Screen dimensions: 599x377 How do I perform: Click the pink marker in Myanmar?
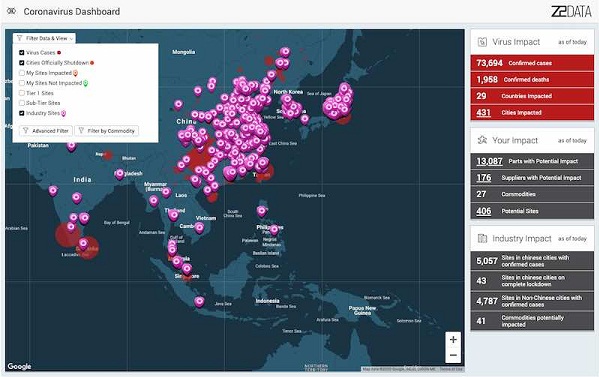pos(154,200)
